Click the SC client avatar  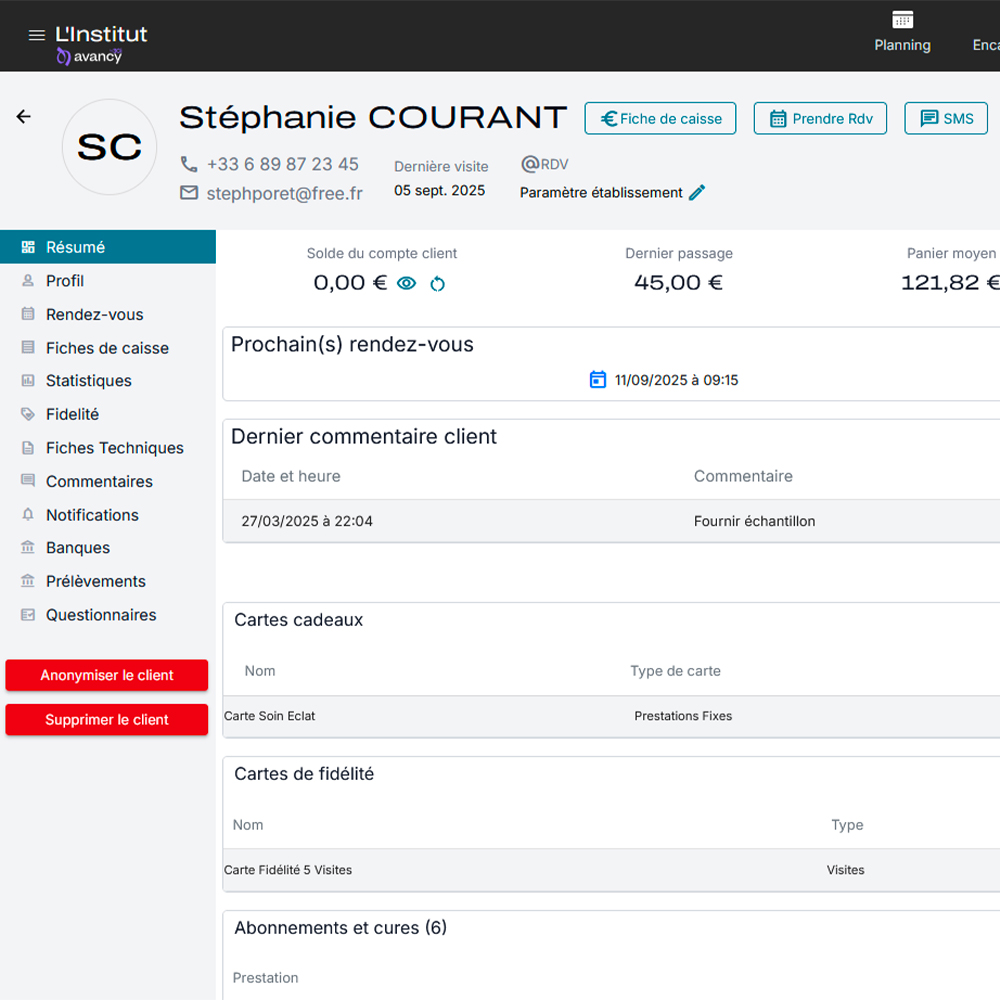pyautogui.click(x=110, y=147)
